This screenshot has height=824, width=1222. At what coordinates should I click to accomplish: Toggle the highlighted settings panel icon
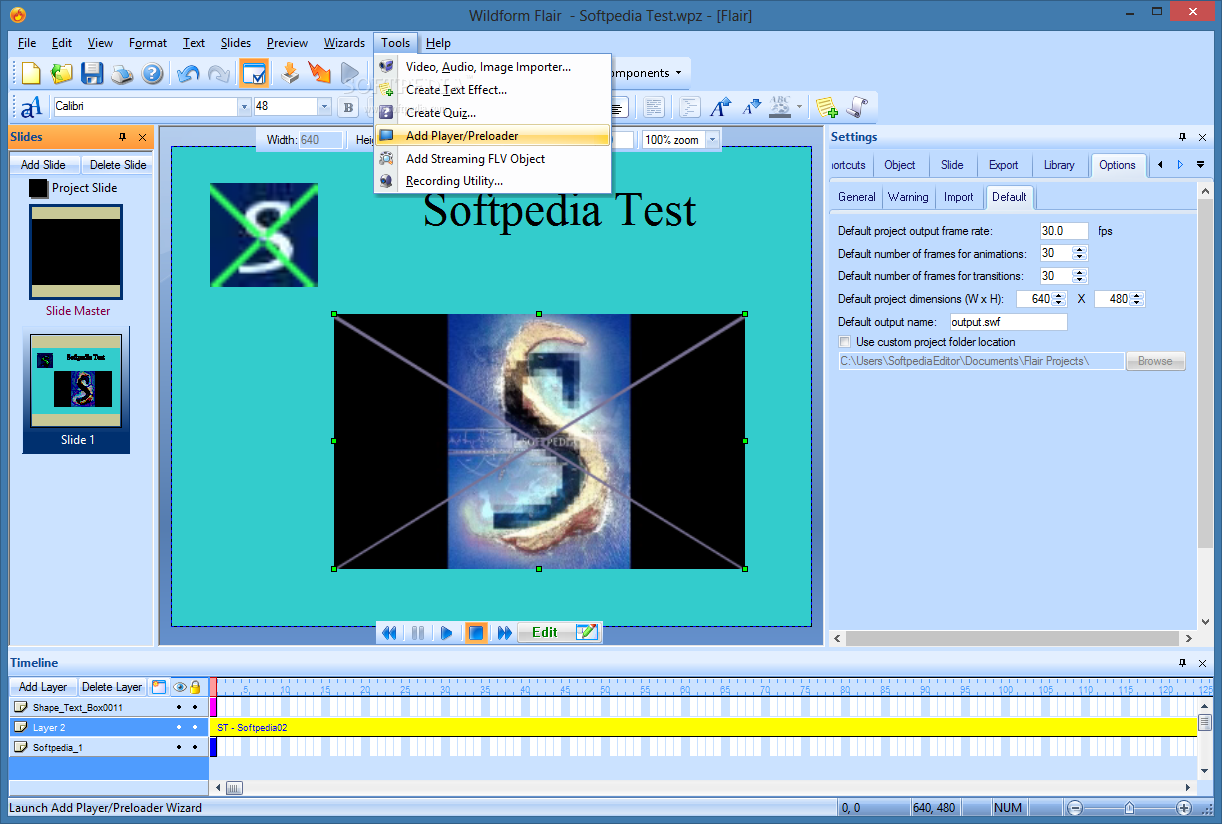(254, 73)
